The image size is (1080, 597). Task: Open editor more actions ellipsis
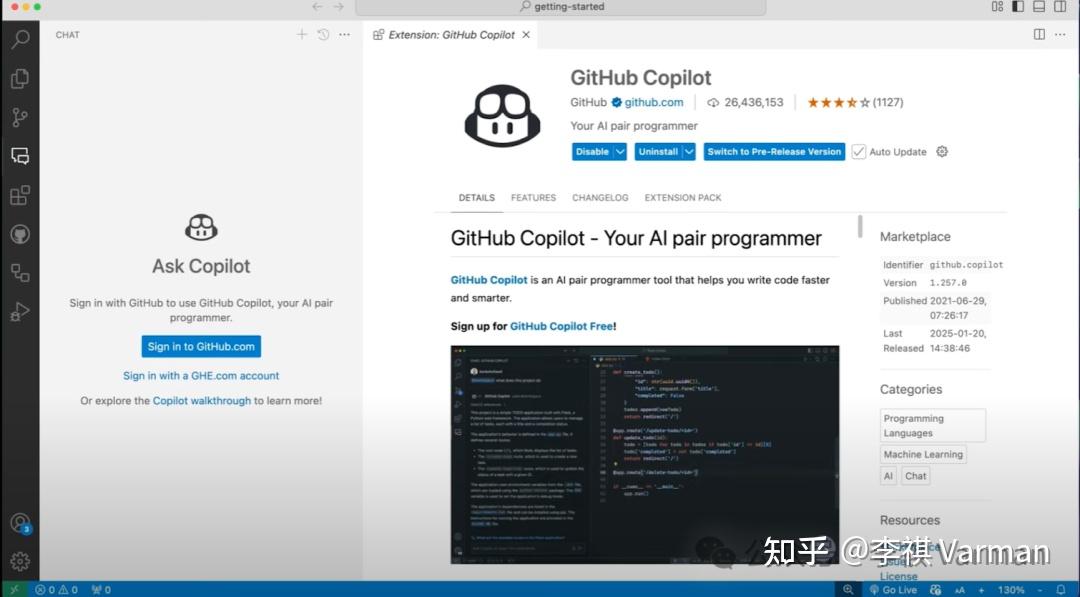[1060, 34]
